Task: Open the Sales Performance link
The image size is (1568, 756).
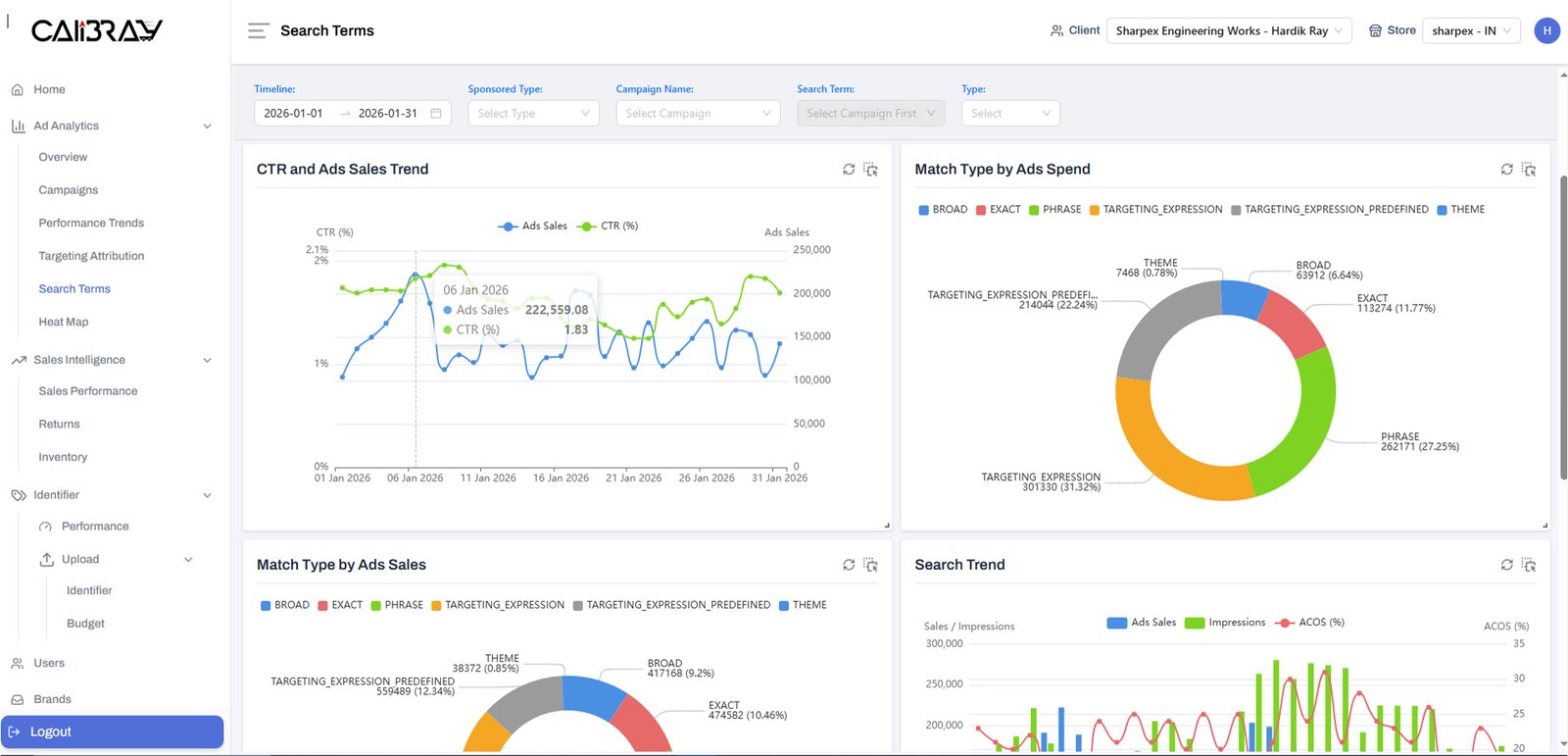Action: point(88,391)
